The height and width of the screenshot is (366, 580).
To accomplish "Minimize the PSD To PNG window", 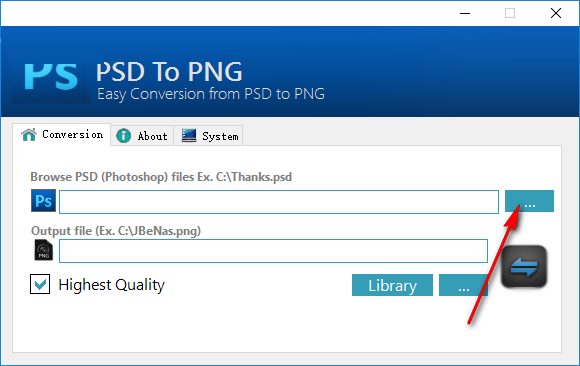I will (x=465, y=13).
